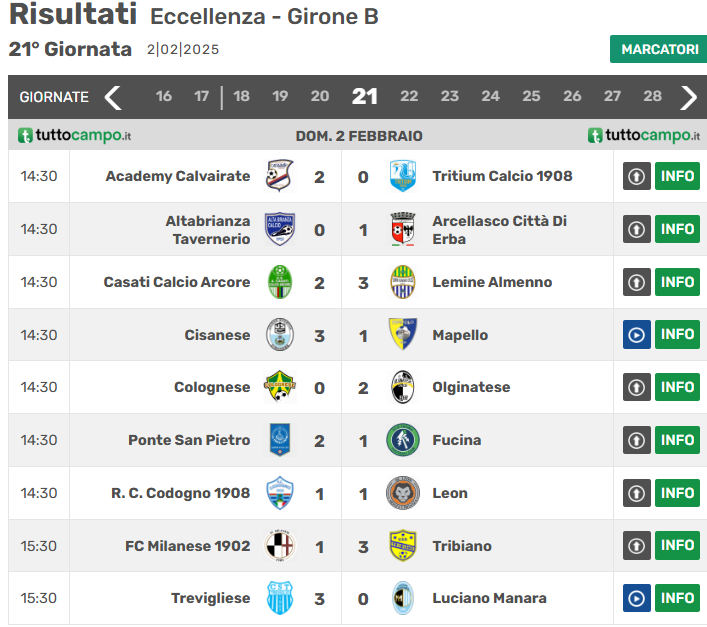
Task: Click the Academy Calvairate team crest
Action: pyautogui.click(x=279, y=176)
